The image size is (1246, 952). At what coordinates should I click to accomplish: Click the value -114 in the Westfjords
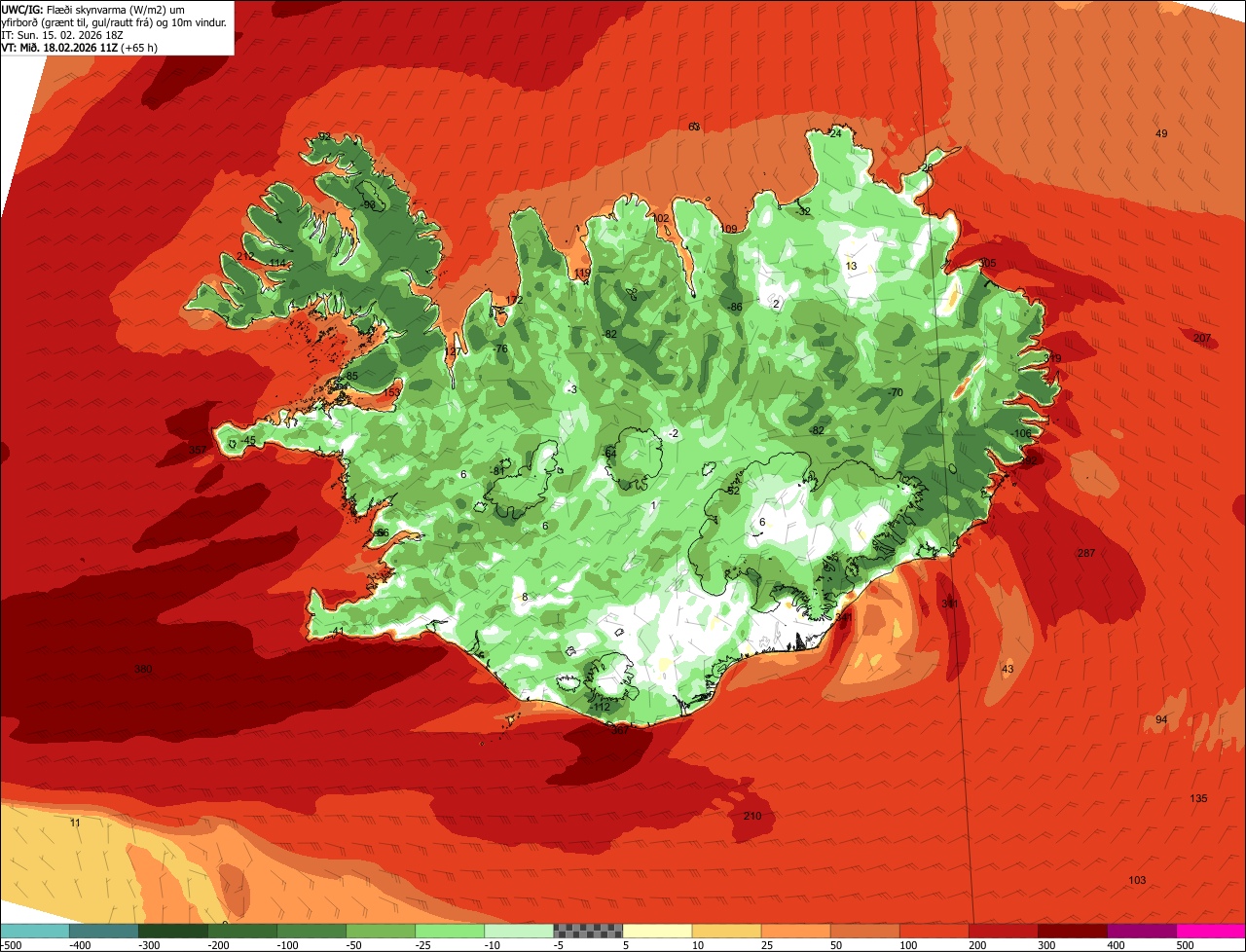tap(276, 263)
